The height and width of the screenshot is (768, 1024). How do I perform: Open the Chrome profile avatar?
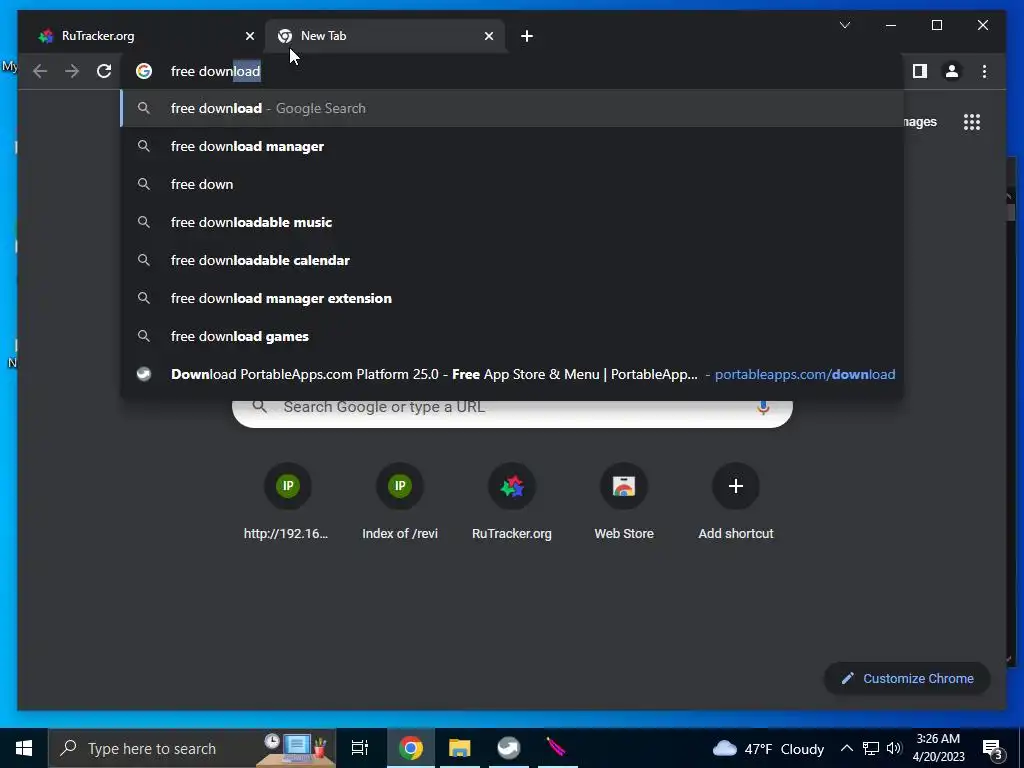952,71
